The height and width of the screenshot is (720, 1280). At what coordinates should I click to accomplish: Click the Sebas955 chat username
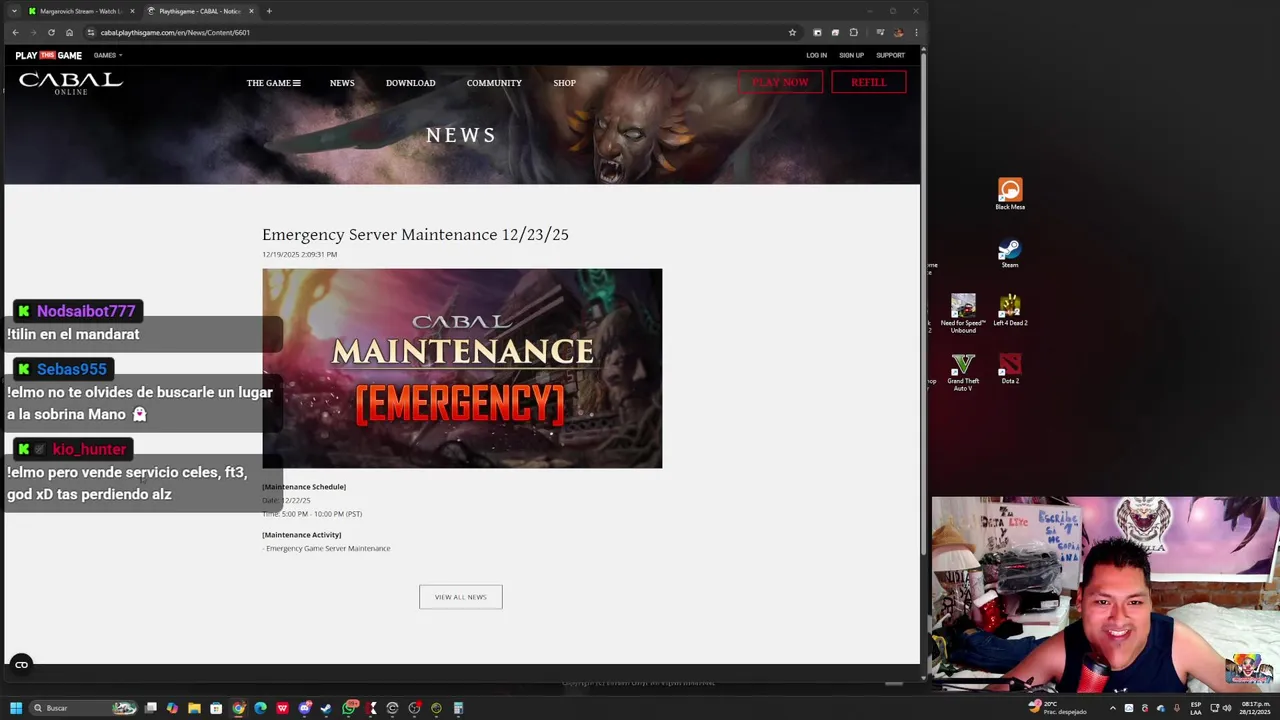pos(72,369)
